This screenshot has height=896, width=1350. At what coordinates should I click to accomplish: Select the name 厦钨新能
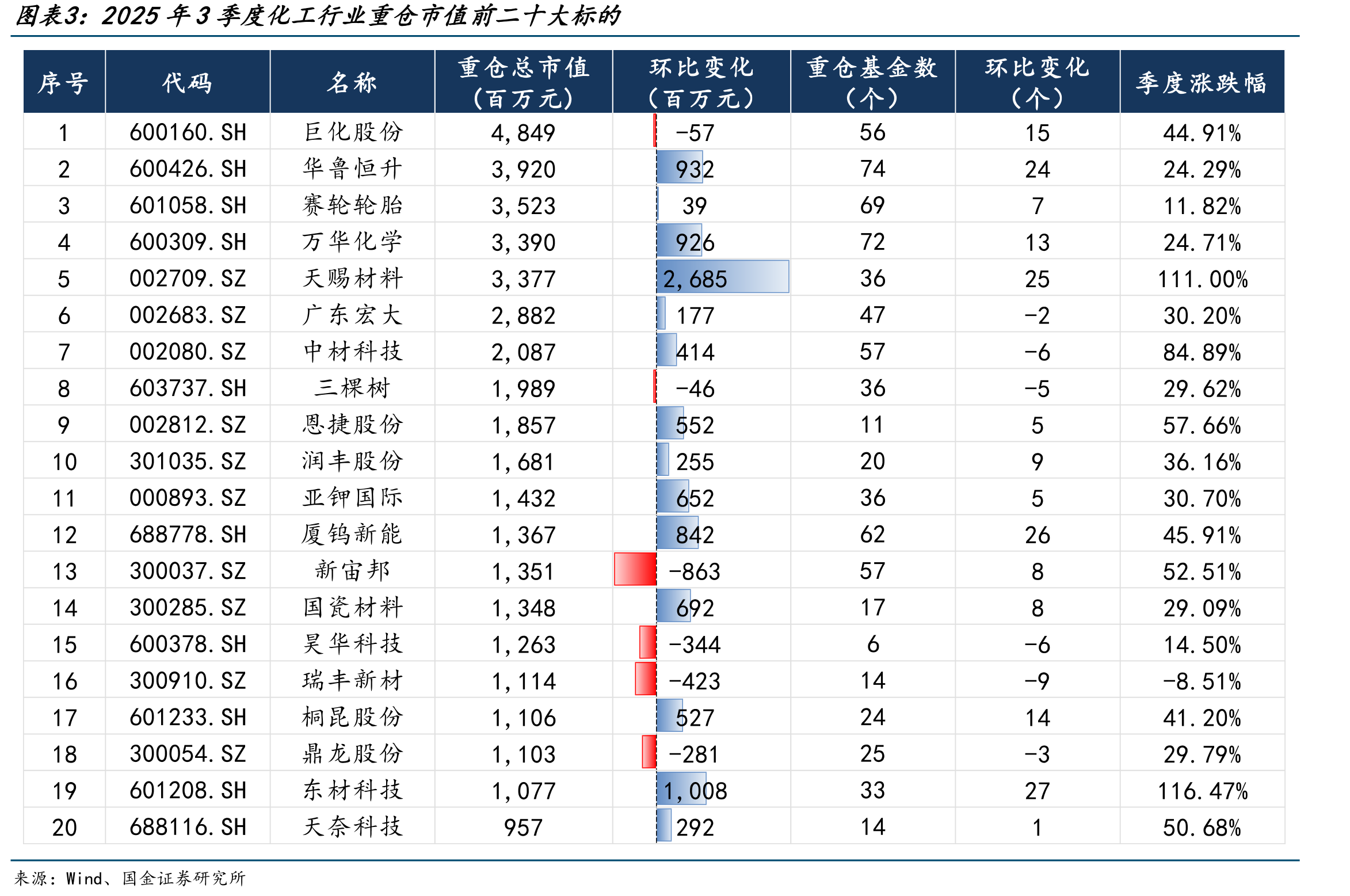(x=352, y=535)
